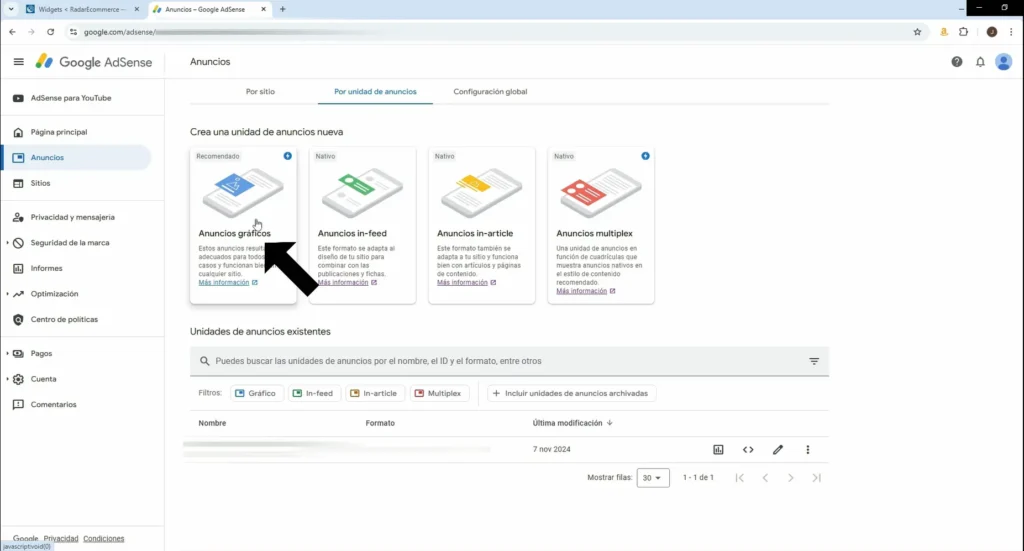Open the notifications bell
This screenshot has height=551, width=1024.
980,62
